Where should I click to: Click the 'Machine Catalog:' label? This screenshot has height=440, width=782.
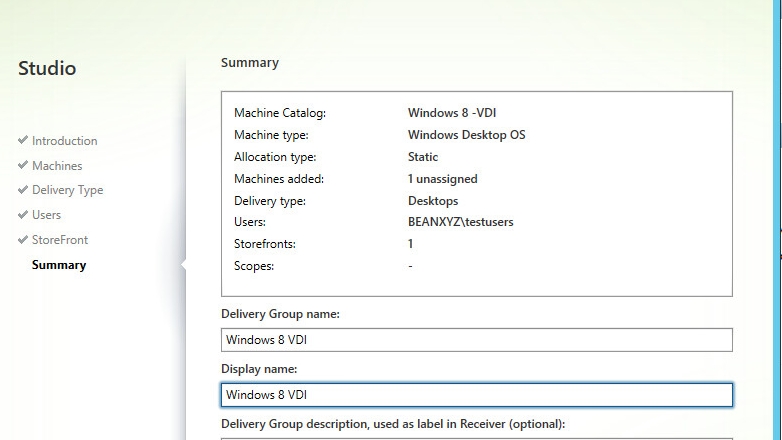click(280, 113)
